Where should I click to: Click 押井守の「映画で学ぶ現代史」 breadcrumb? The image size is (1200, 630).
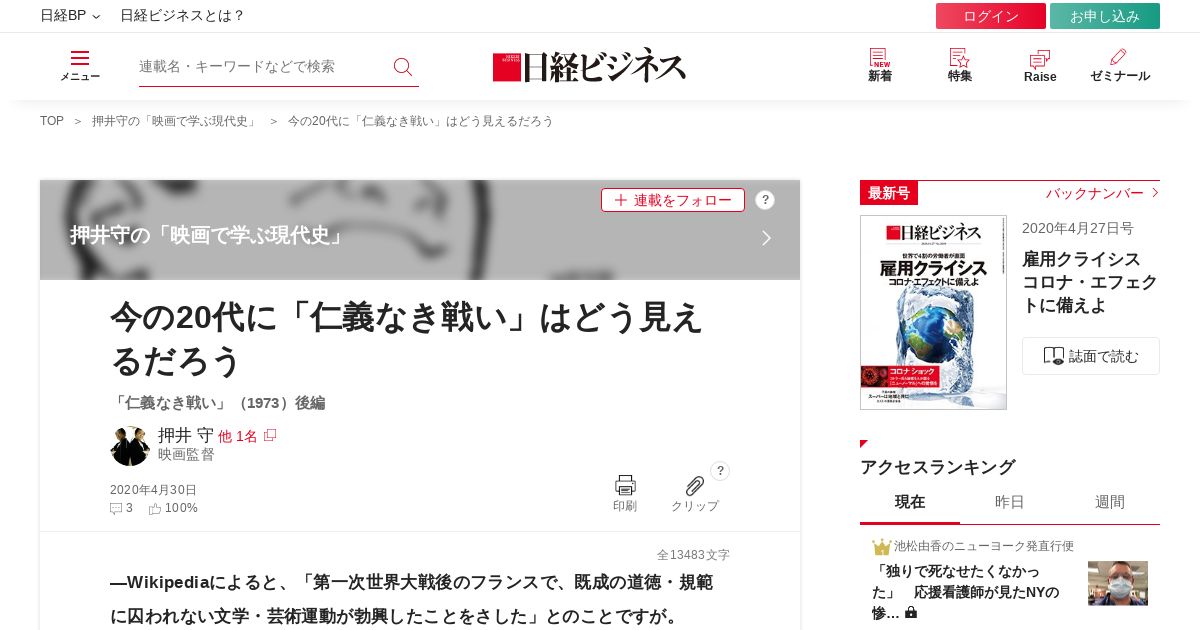(175, 121)
